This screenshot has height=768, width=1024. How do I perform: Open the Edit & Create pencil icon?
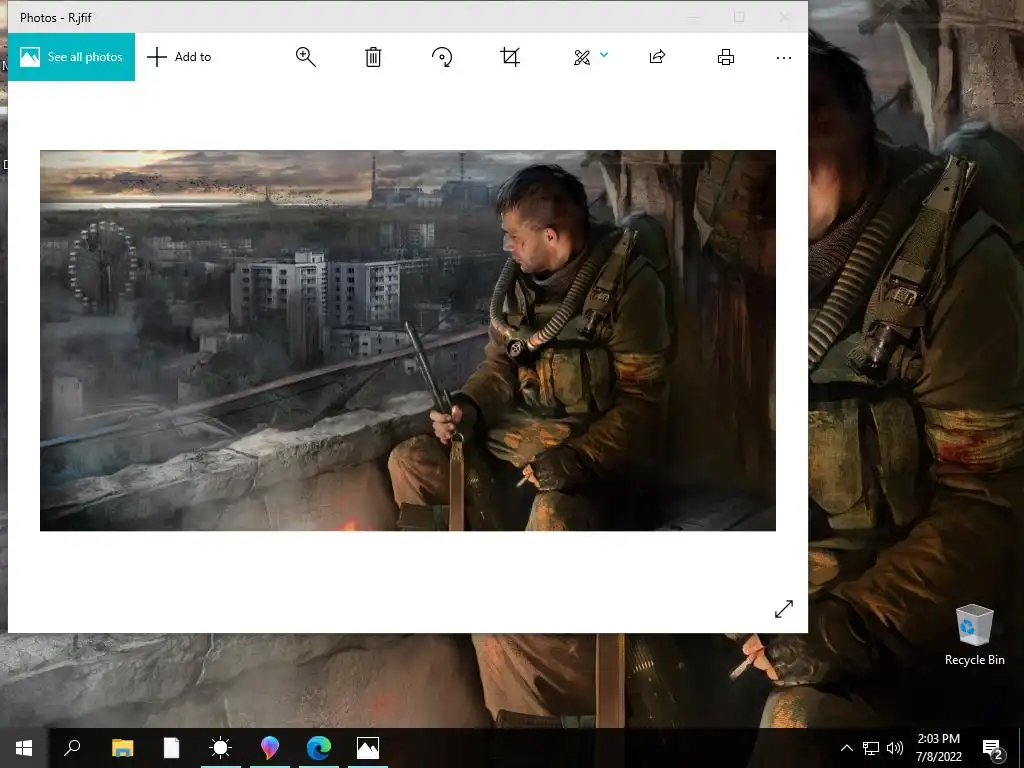click(x=581, y=57)
